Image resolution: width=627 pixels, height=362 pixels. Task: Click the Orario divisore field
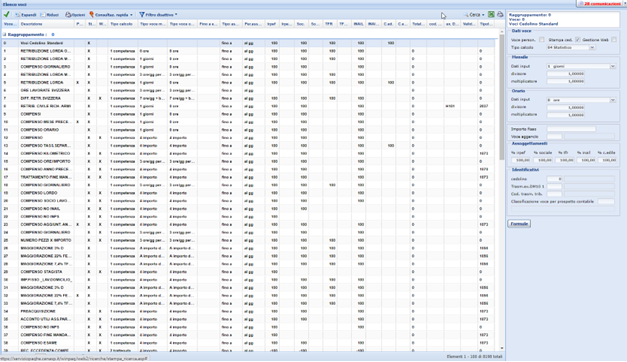(x=566, y=108)
